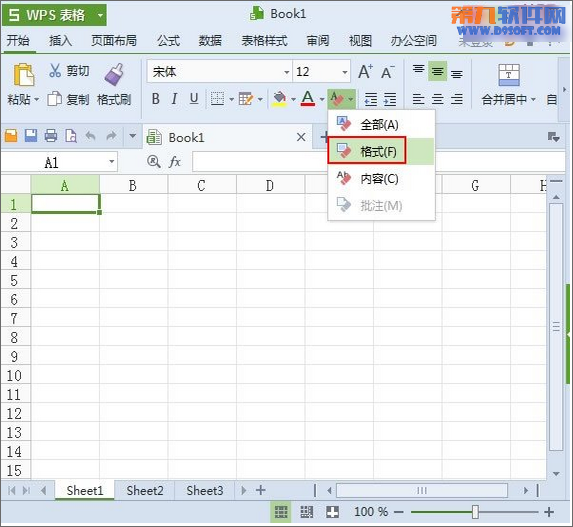Click the insert function fx icon
The image size is (573, 527).
pos(175,162)
